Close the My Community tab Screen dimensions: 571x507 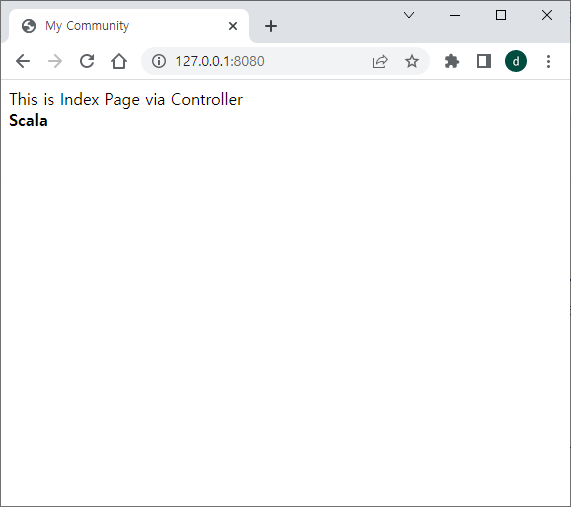coord(233,26)
